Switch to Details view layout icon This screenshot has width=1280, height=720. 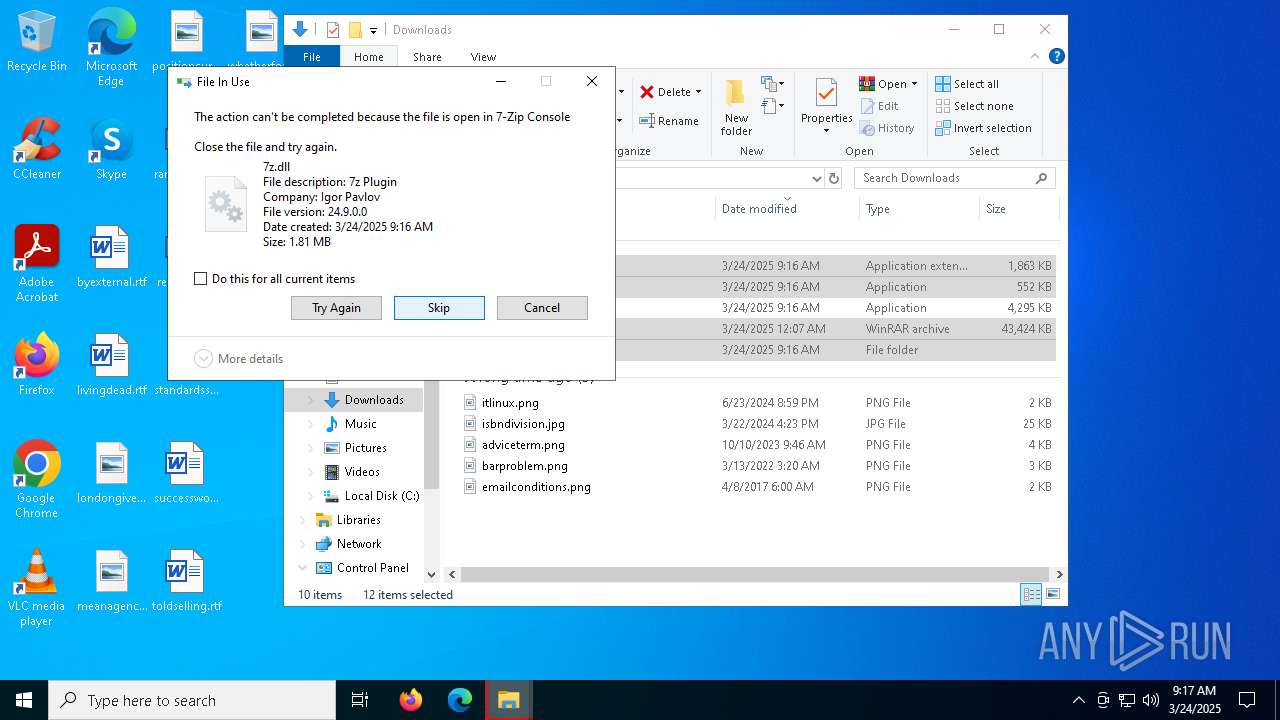pos(1031,595)
